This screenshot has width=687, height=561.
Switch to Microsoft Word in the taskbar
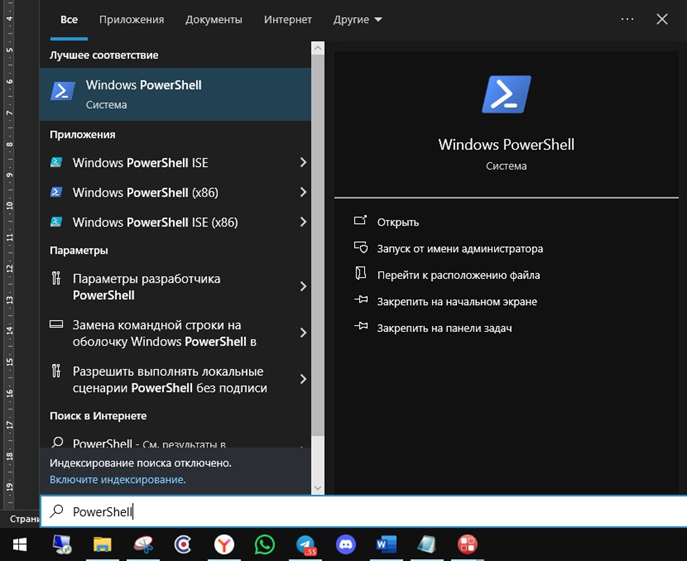pos(386,545)
